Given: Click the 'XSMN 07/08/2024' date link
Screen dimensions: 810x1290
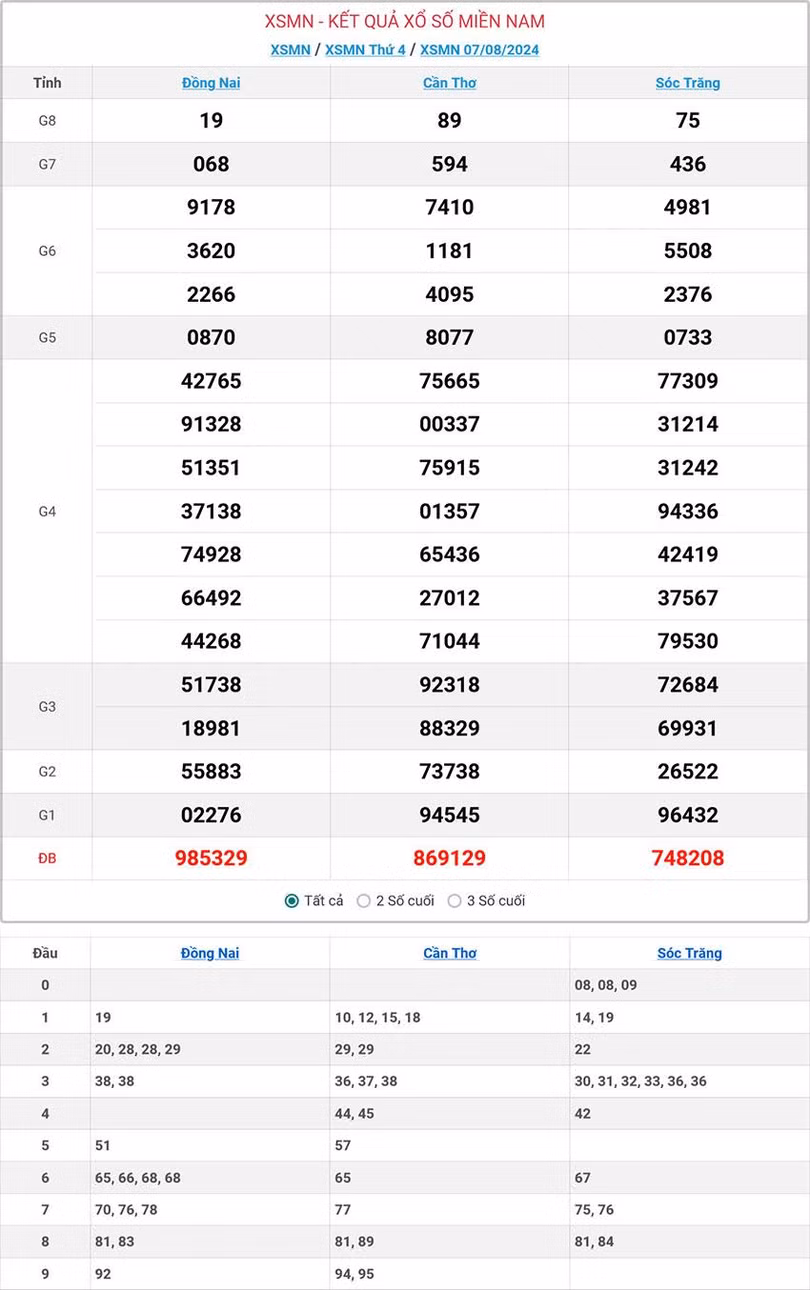Looking at the screenshot, I should [479, 50].
